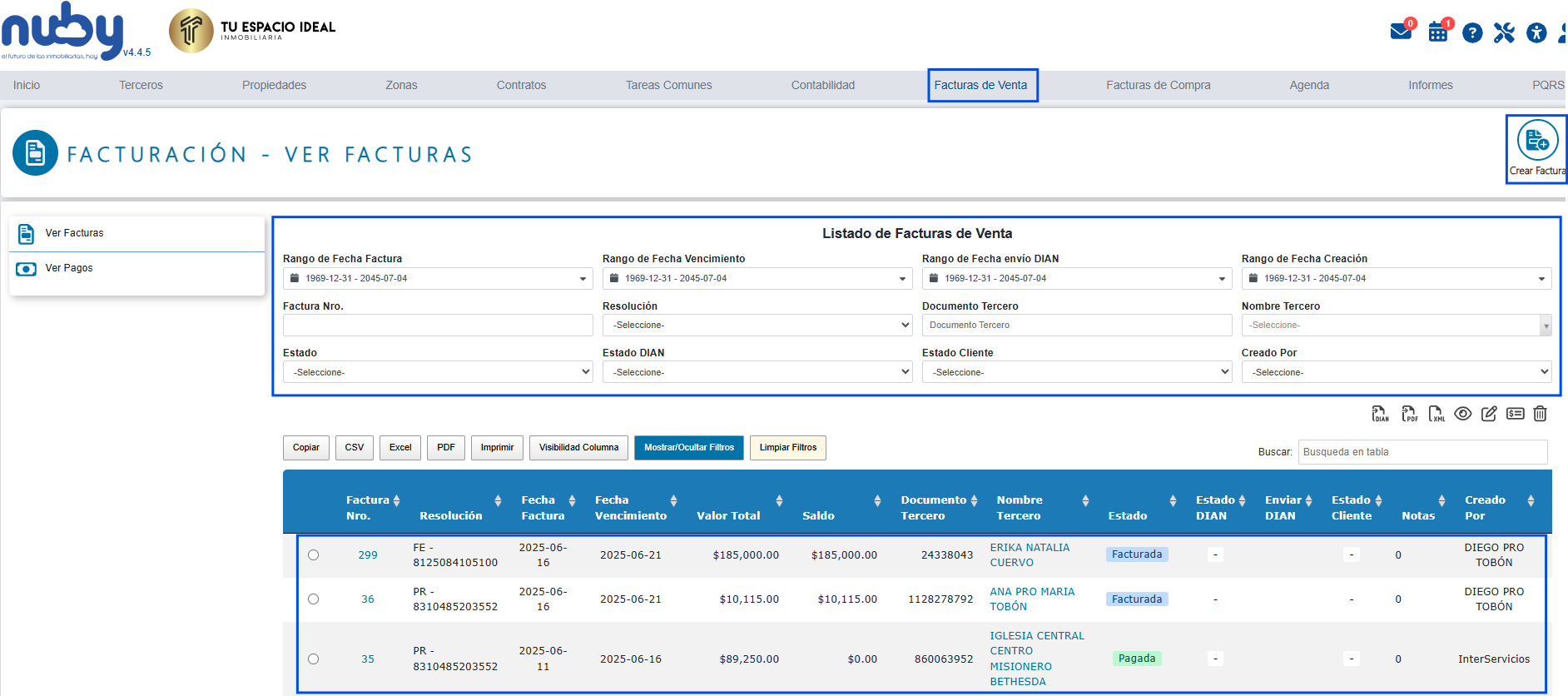
Task: Select radio button for invoice 299
Action: pyautogui.click(x=313, y=555)
